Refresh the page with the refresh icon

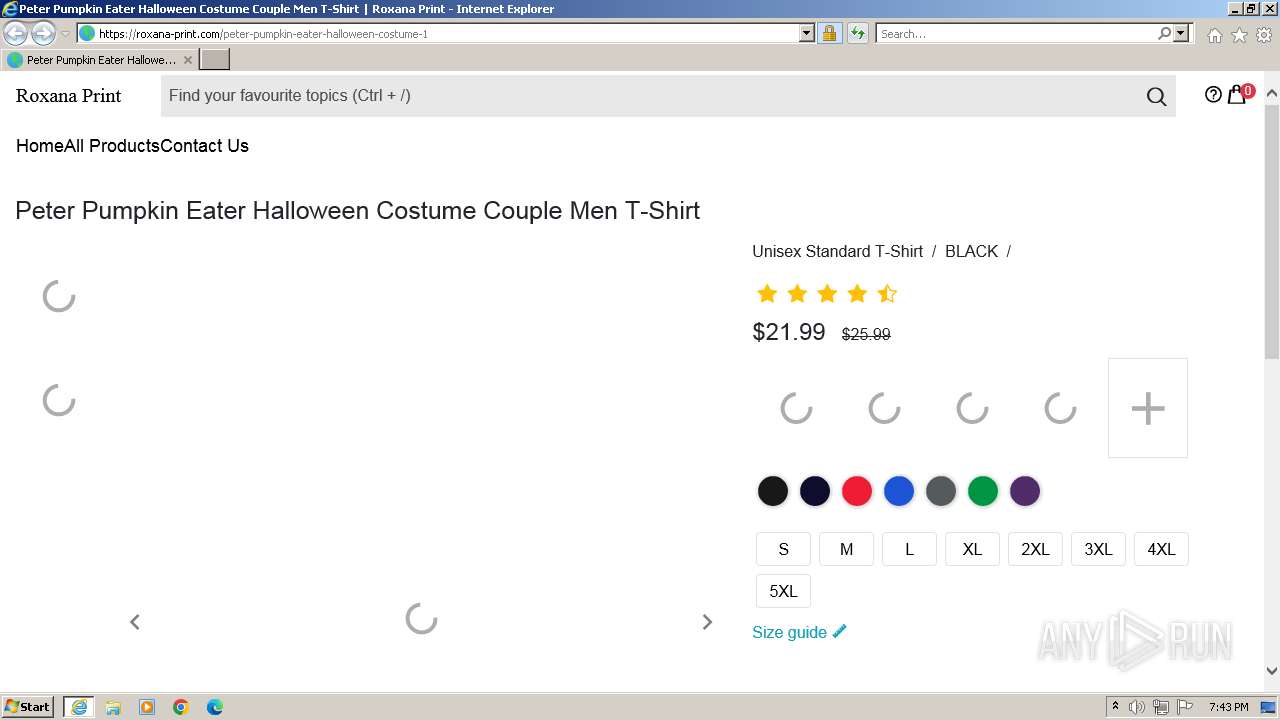[x=857, y=33]
